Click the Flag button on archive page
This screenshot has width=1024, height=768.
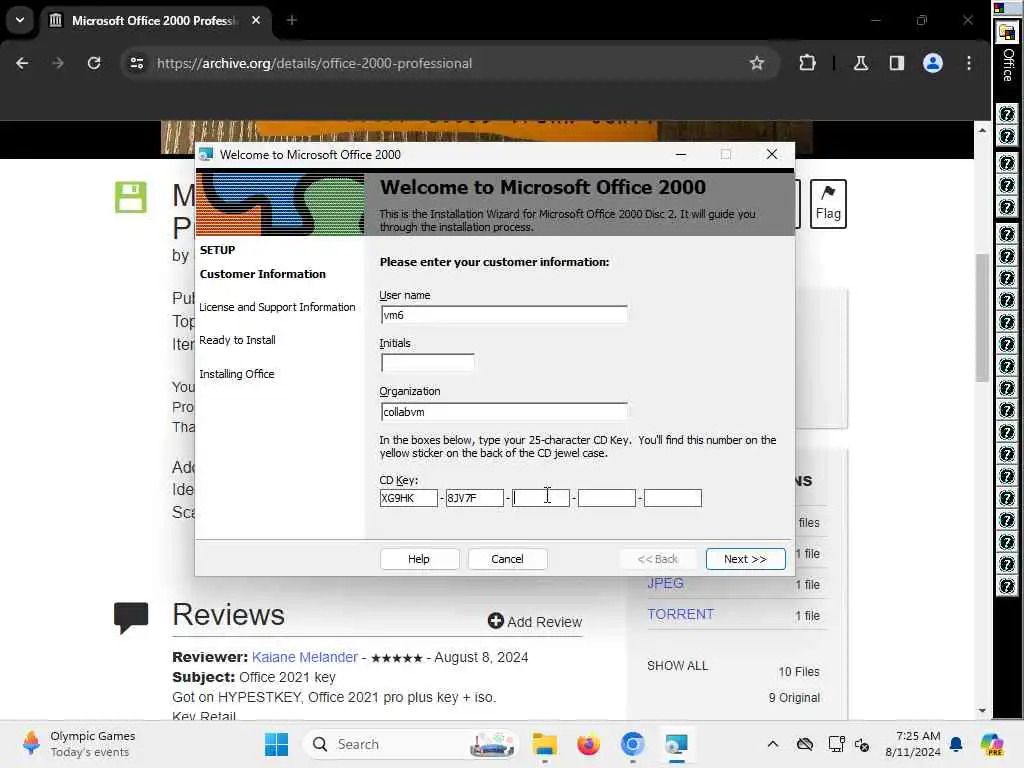click(x=828, y=204)
